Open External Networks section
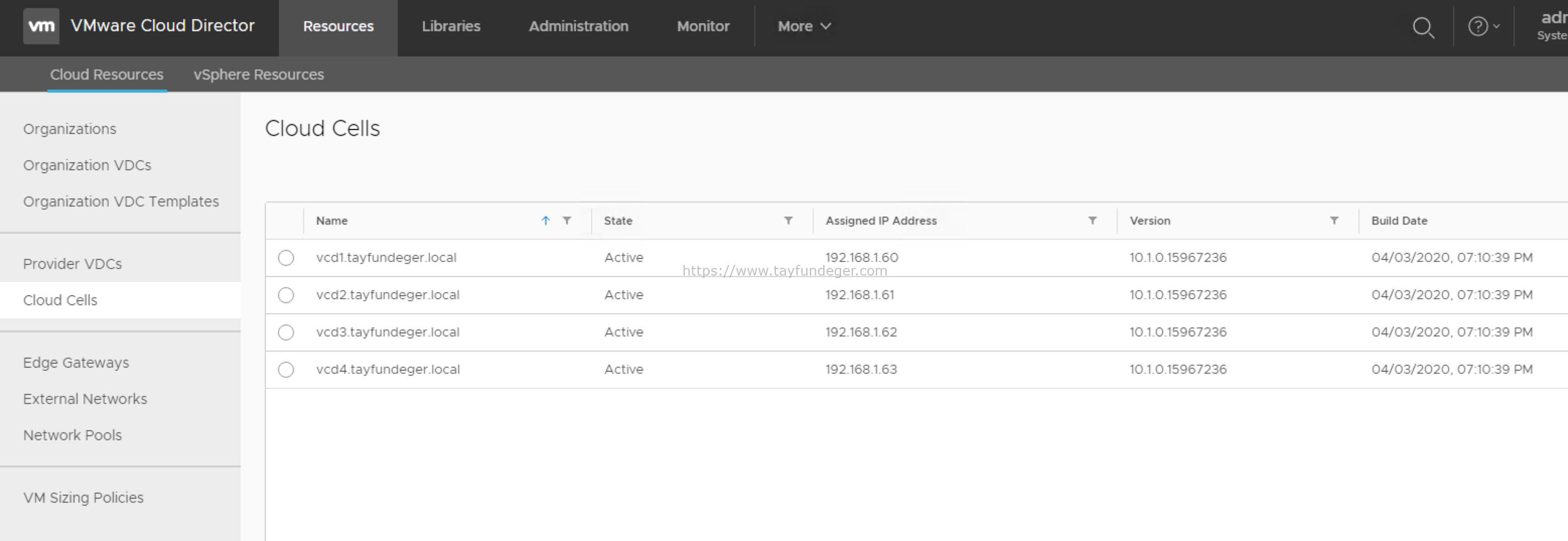Screen dimensions: 1568x541 coord(85,399)
